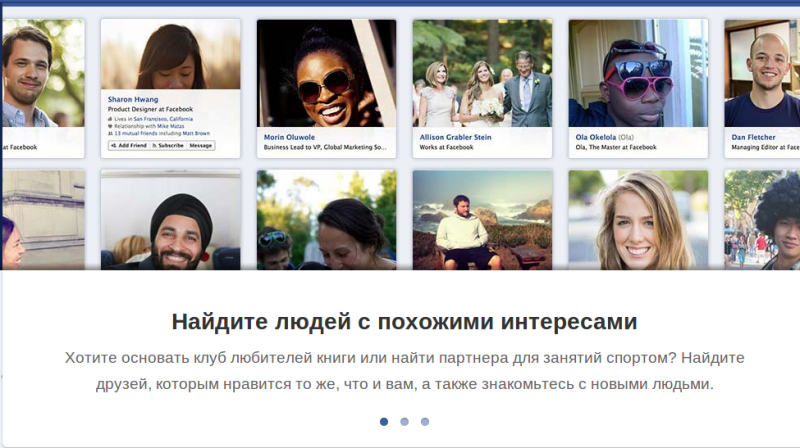Click photo of woman looking down outdoors

327,220
